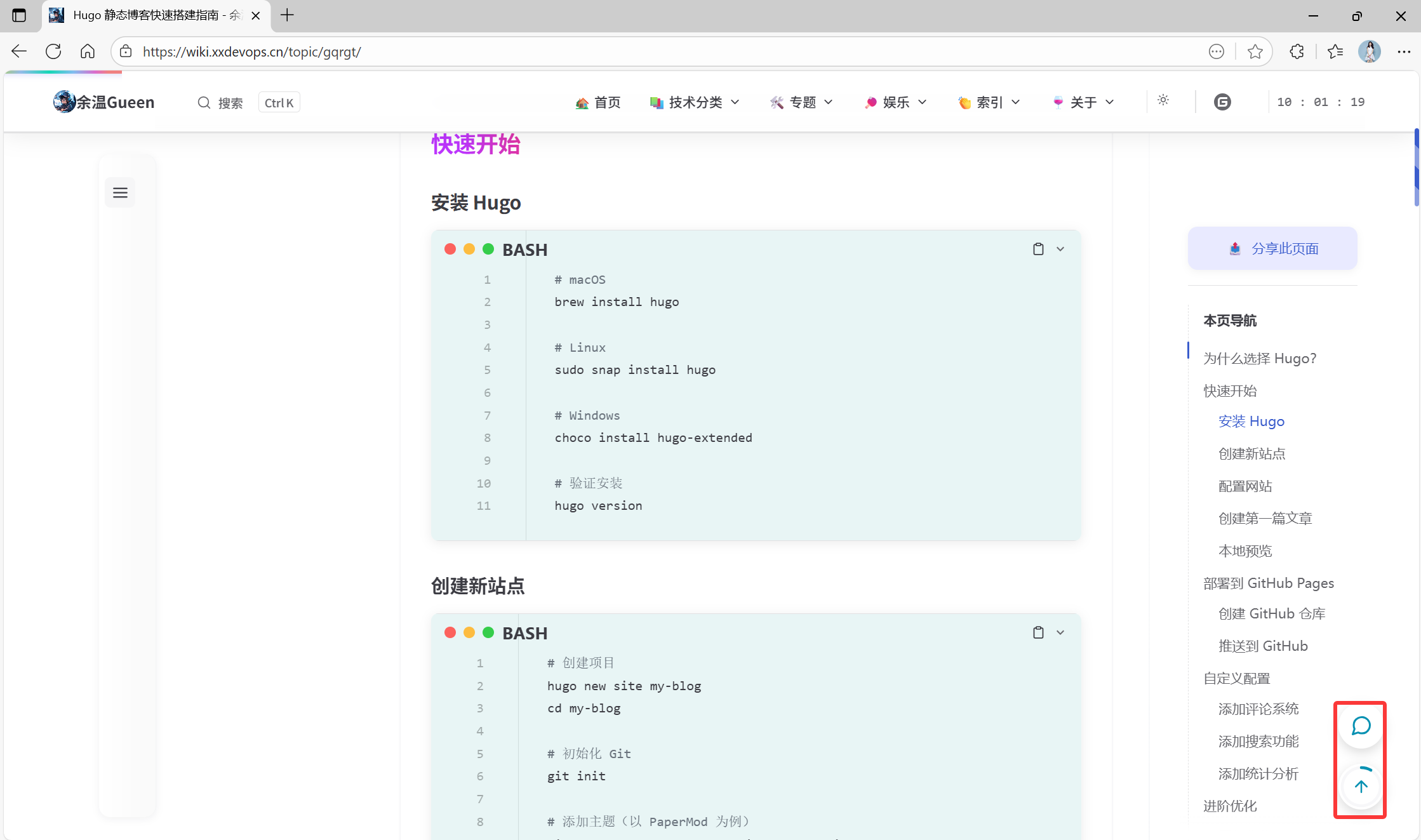
Task: Click the 搜索 search field
Action: (x=221, y=103)
